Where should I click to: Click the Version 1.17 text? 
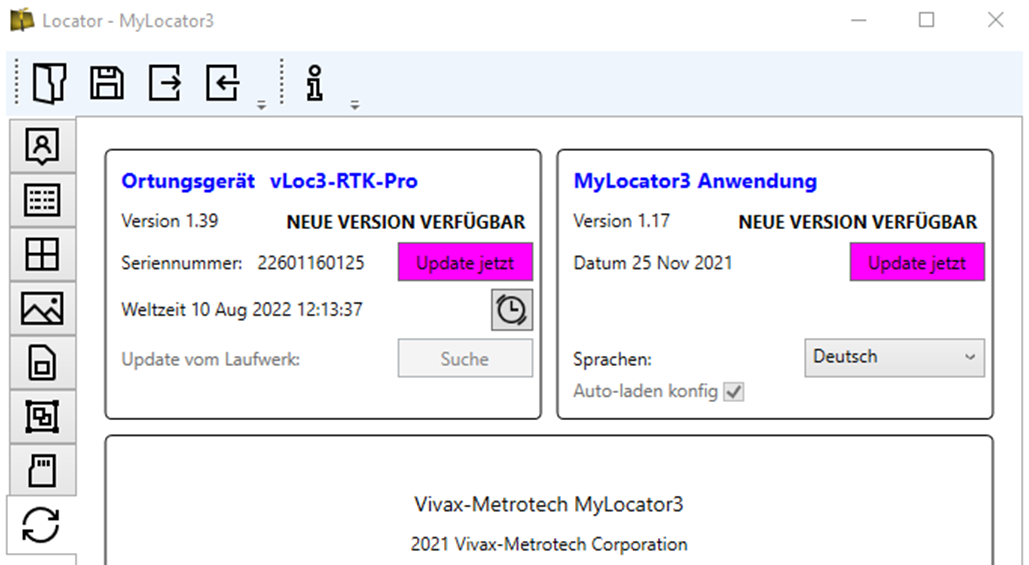[x=621, y=221]
